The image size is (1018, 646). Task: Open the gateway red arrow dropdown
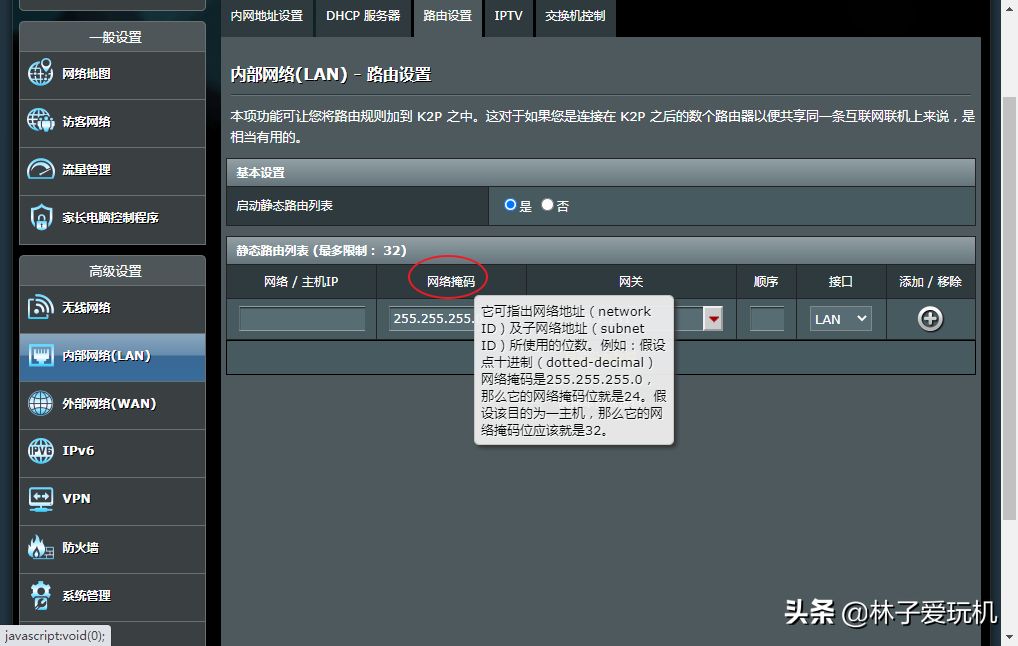713,319
